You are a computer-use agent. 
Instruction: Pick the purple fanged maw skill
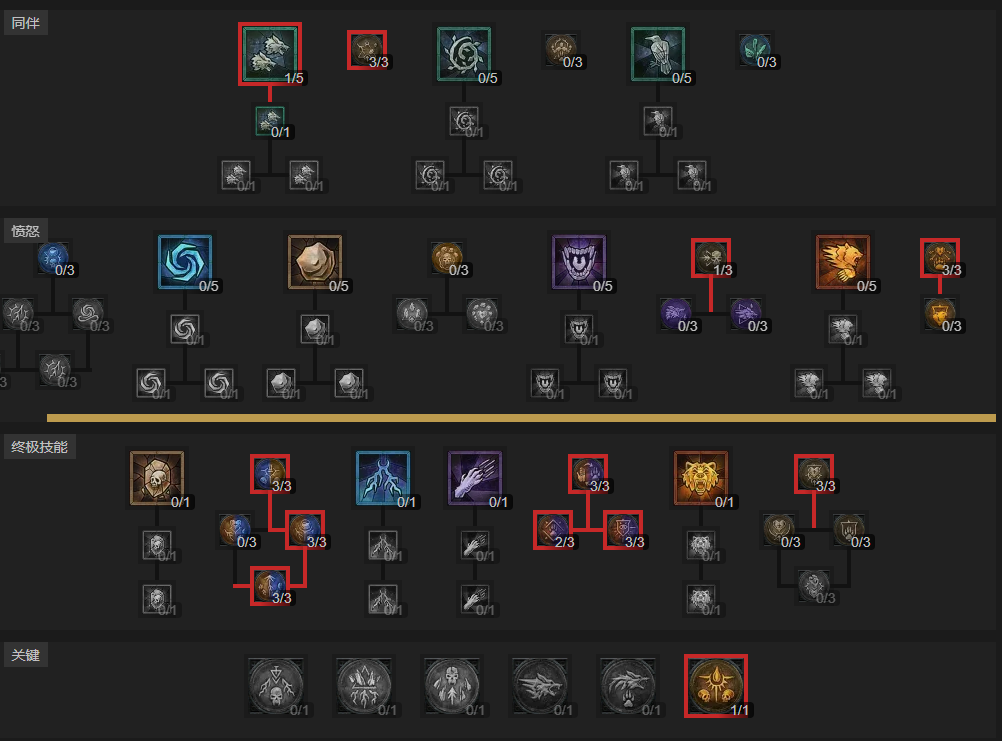point(579,262)
